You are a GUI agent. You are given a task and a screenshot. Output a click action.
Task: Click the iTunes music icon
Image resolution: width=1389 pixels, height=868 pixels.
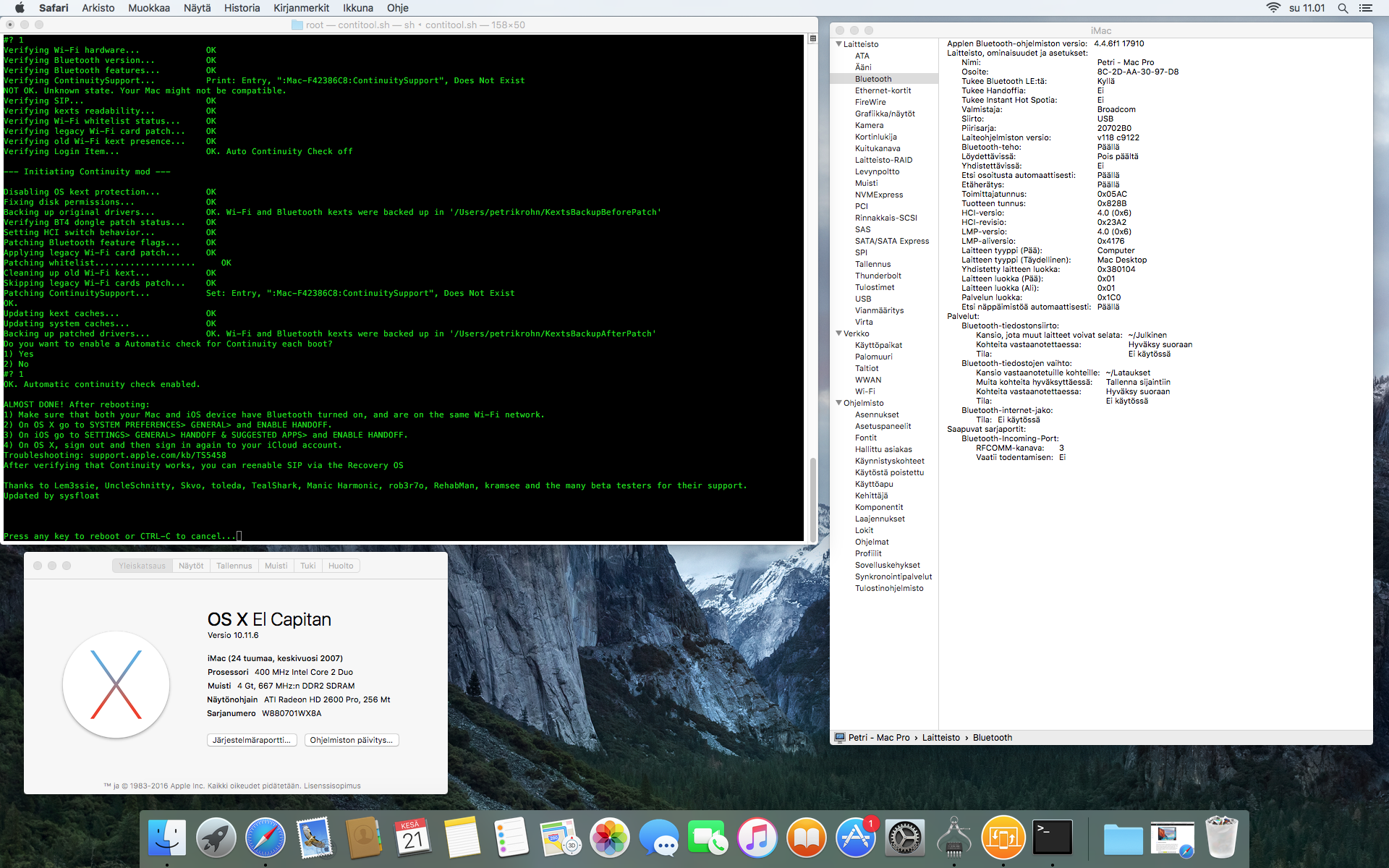click(757, 838)
